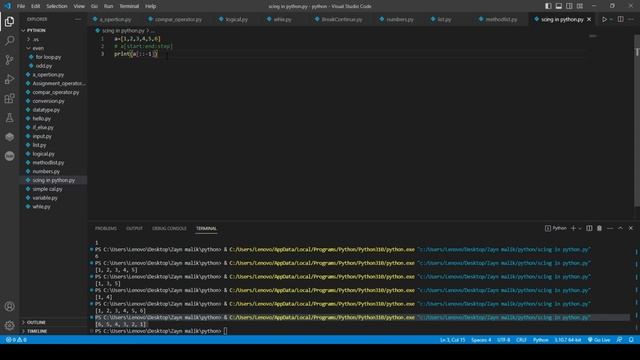Open datatype.py in the Explorer
This screenshot has width=640, height=360.
pyautogui.click(x=46, y=110)
